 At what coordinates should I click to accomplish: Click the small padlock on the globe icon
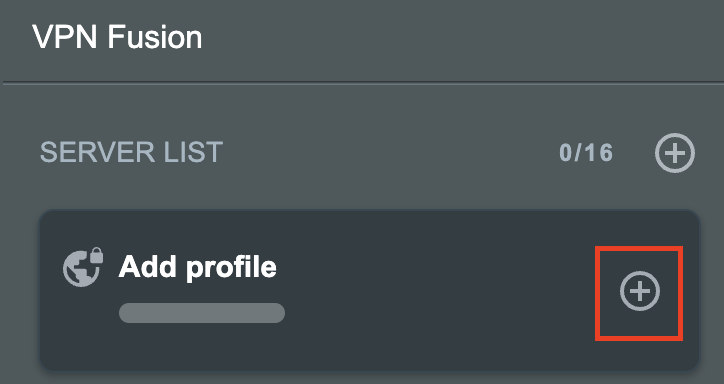click(x=96, y=255)
